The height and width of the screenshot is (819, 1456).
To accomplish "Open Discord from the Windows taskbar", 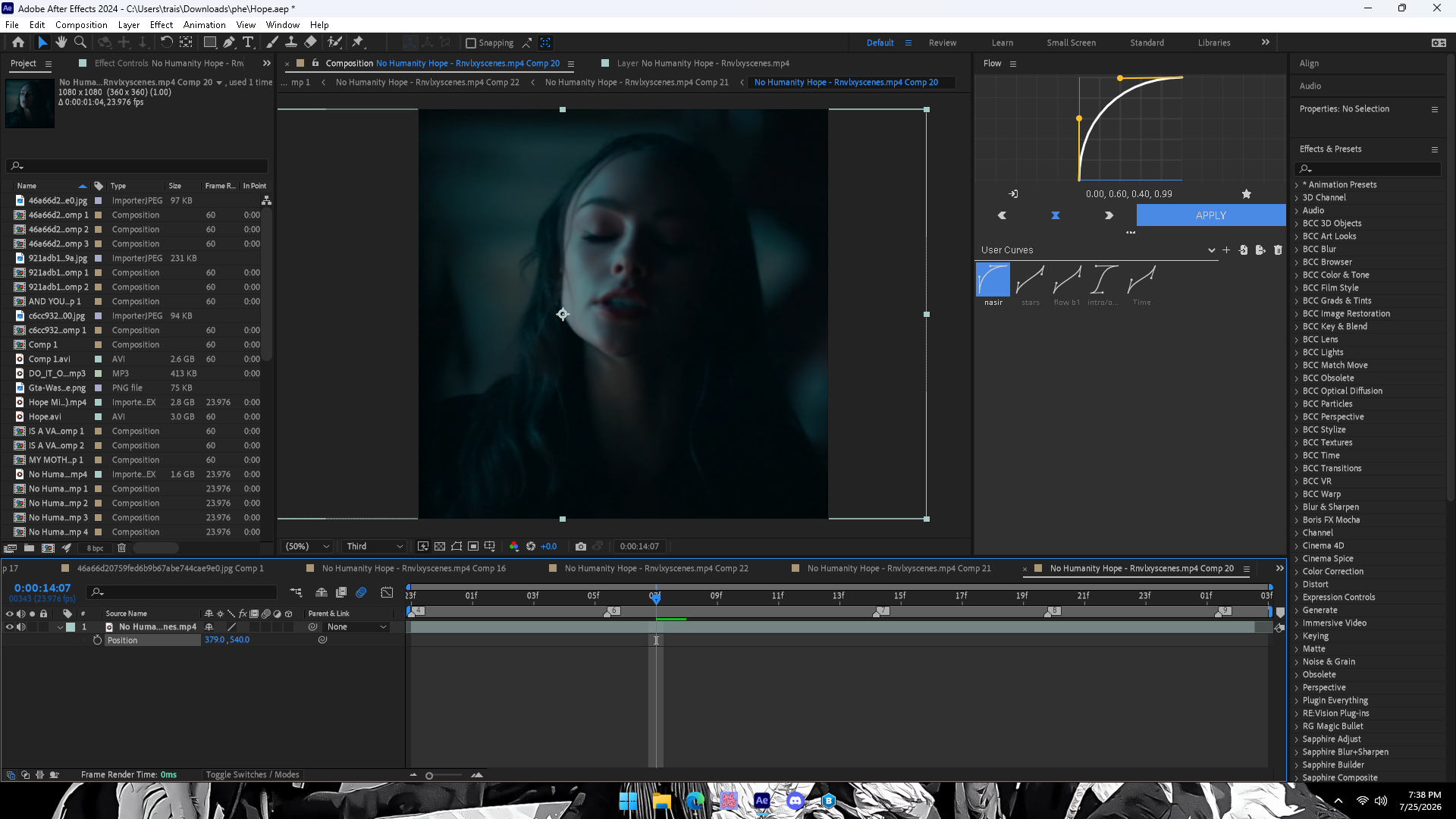I will (795, 801).
